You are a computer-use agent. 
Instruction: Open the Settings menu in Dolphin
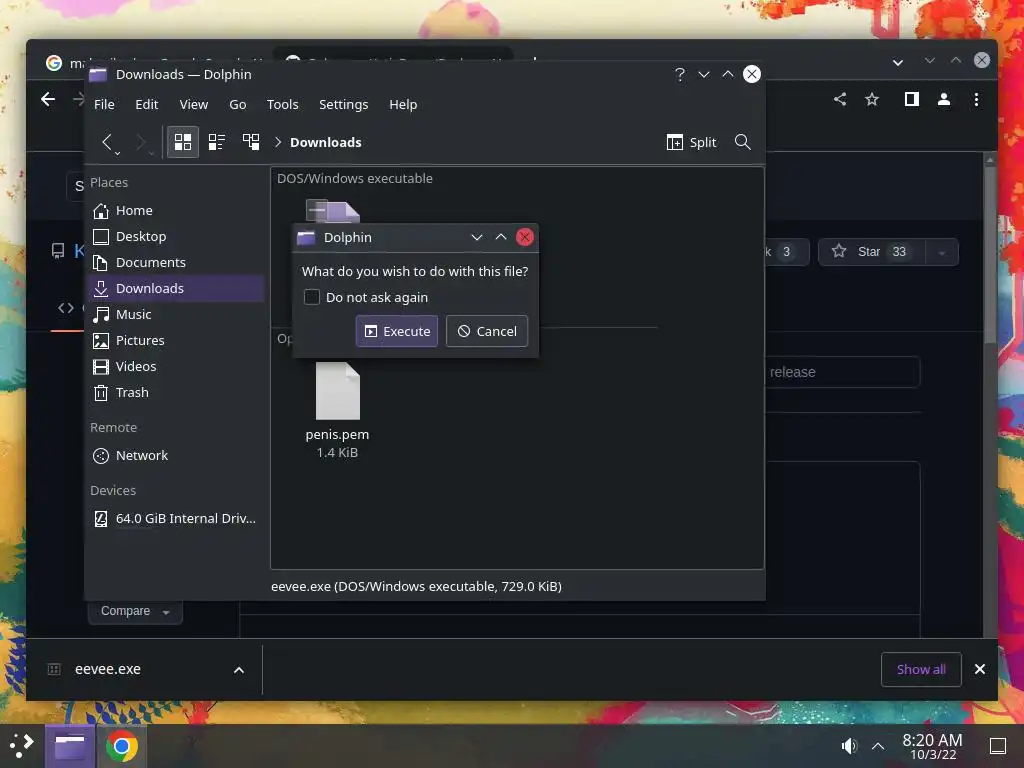pyautogui.click(x=344, y=104)
